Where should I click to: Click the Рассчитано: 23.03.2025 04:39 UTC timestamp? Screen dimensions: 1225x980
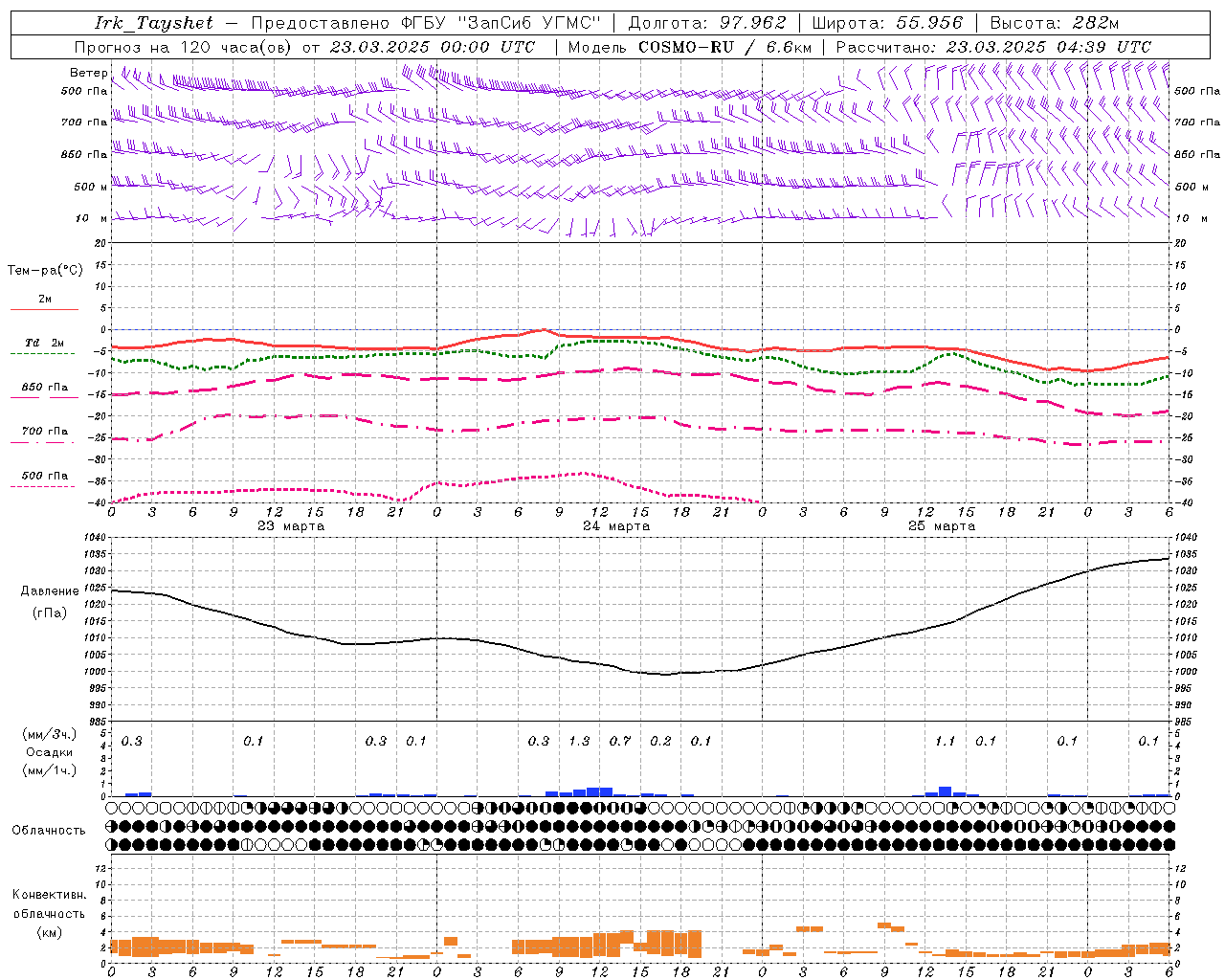(993, 47)
